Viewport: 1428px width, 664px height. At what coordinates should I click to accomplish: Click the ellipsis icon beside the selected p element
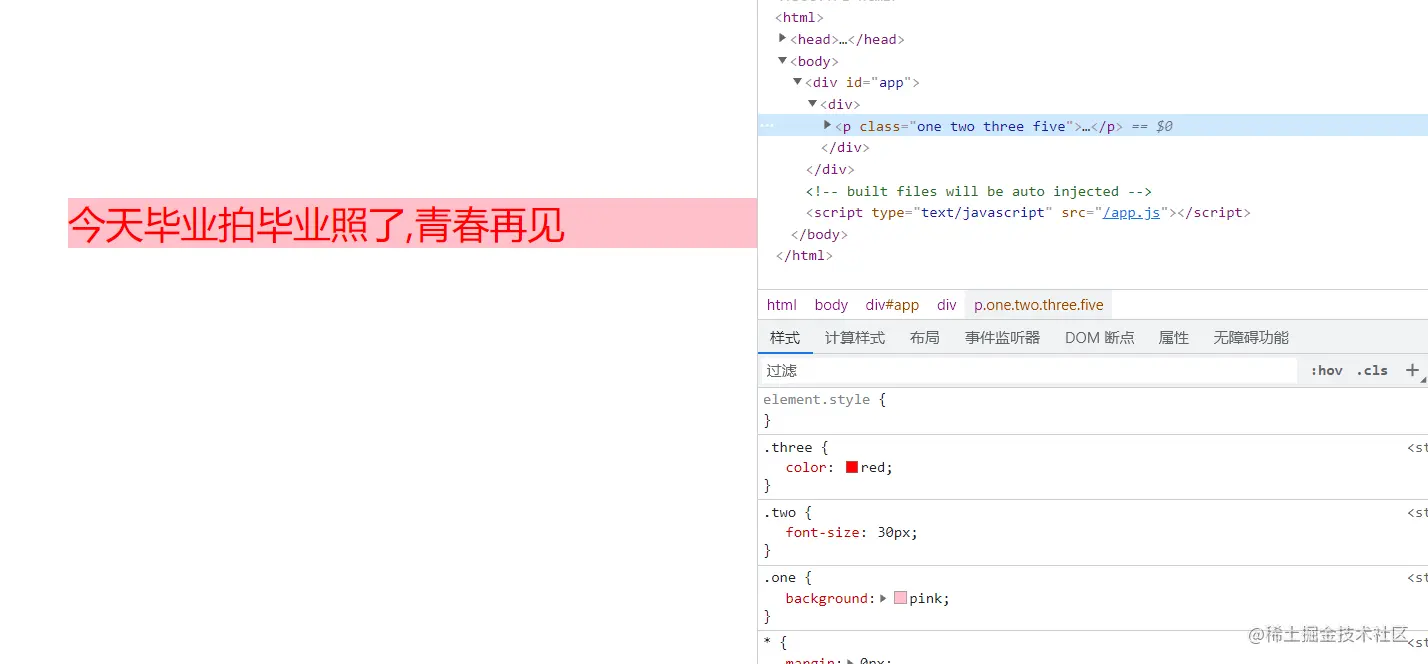[x=768, y=126]
